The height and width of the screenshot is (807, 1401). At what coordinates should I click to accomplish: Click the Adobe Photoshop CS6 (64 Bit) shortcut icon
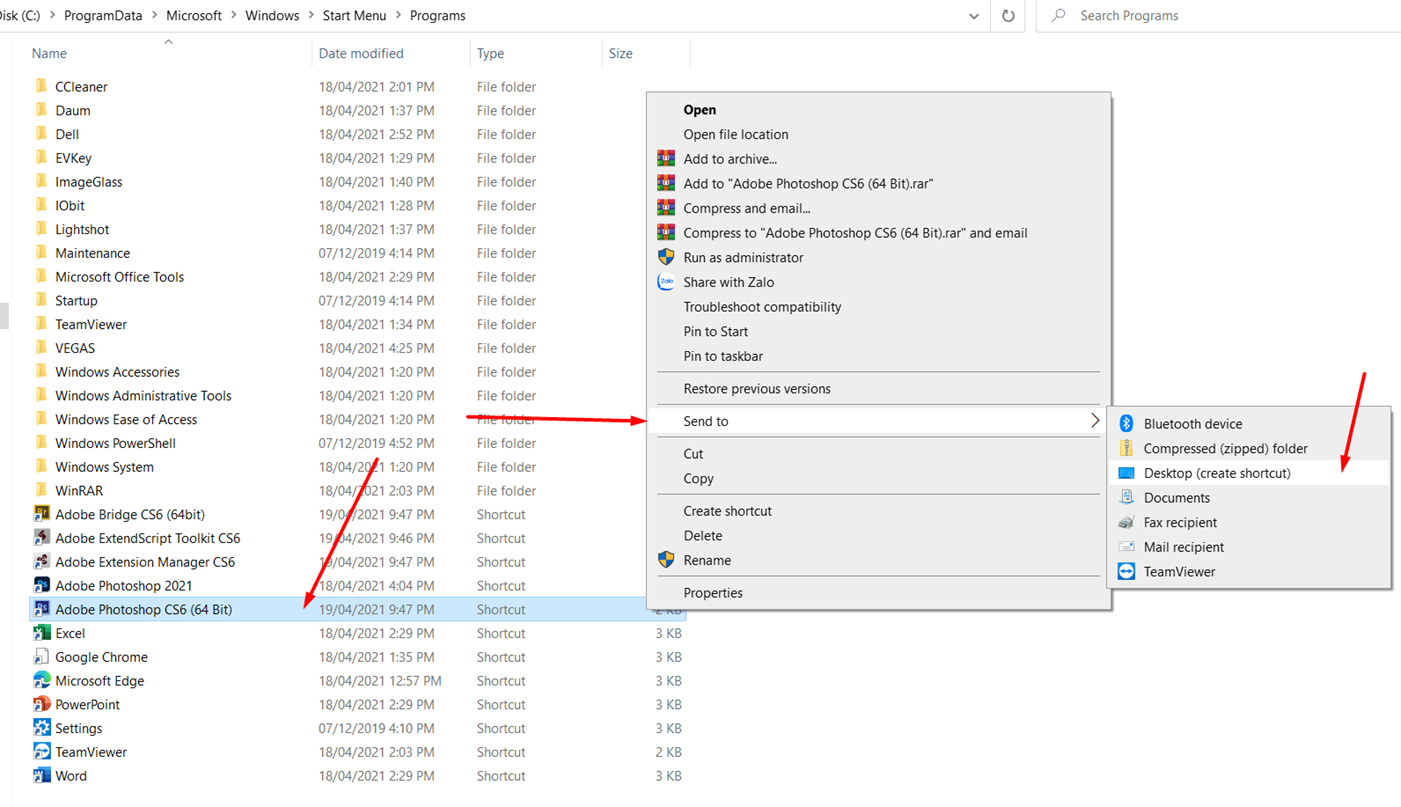click(41, 609)
